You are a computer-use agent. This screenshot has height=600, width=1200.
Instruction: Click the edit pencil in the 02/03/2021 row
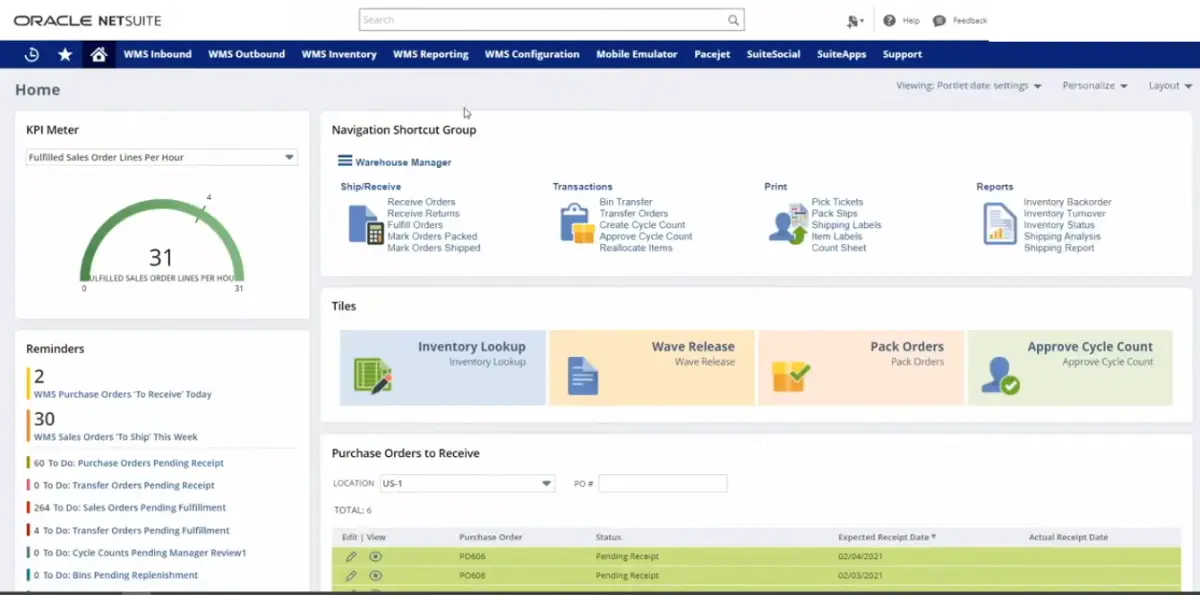[351, 576]
